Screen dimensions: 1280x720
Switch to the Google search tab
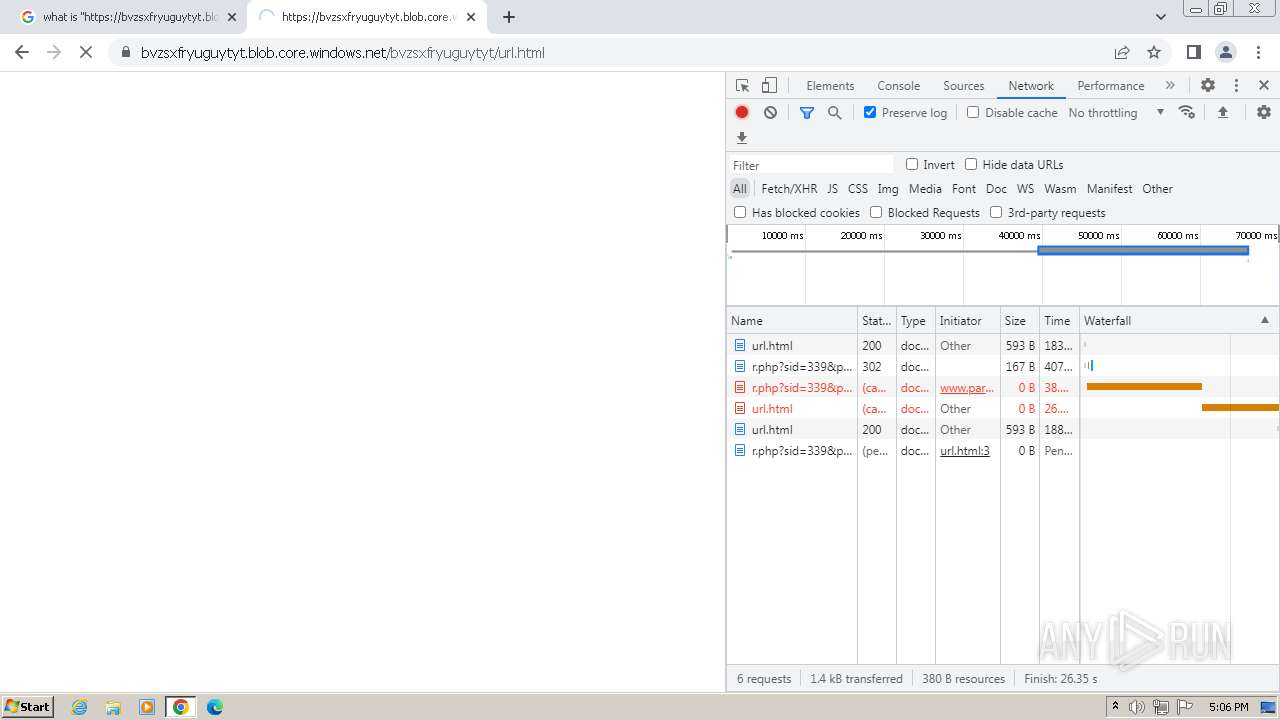click(x=130, y=17)
